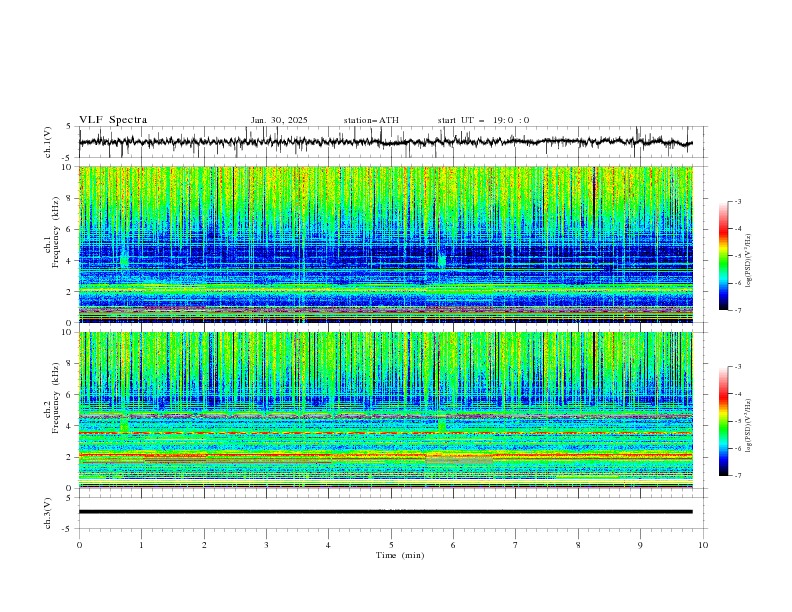Click the "8" tick on the Time axis
This screenshot has height=612, width=792.
578,545
